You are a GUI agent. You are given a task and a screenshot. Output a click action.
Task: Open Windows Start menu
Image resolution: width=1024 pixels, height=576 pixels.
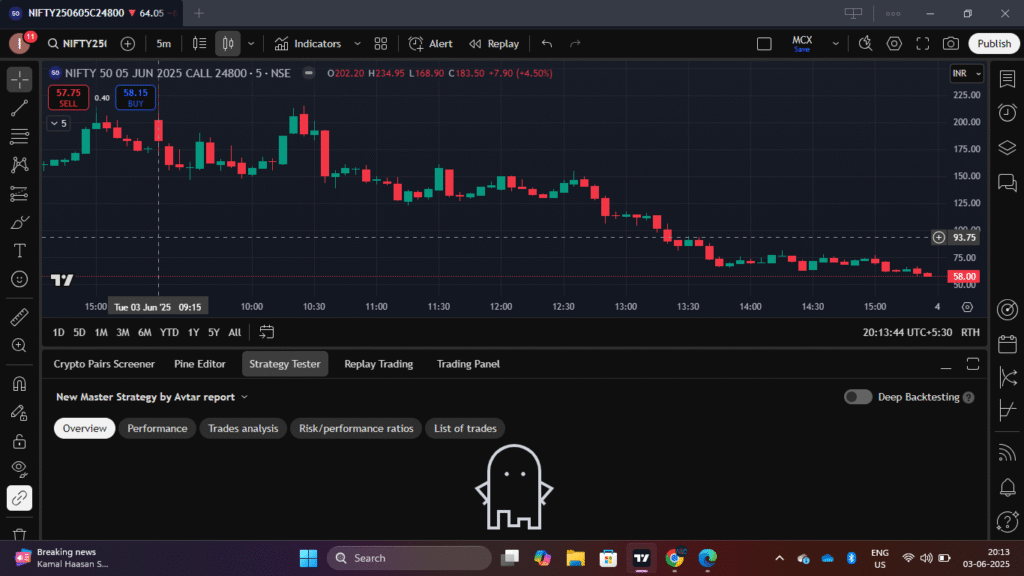point(308,558)
